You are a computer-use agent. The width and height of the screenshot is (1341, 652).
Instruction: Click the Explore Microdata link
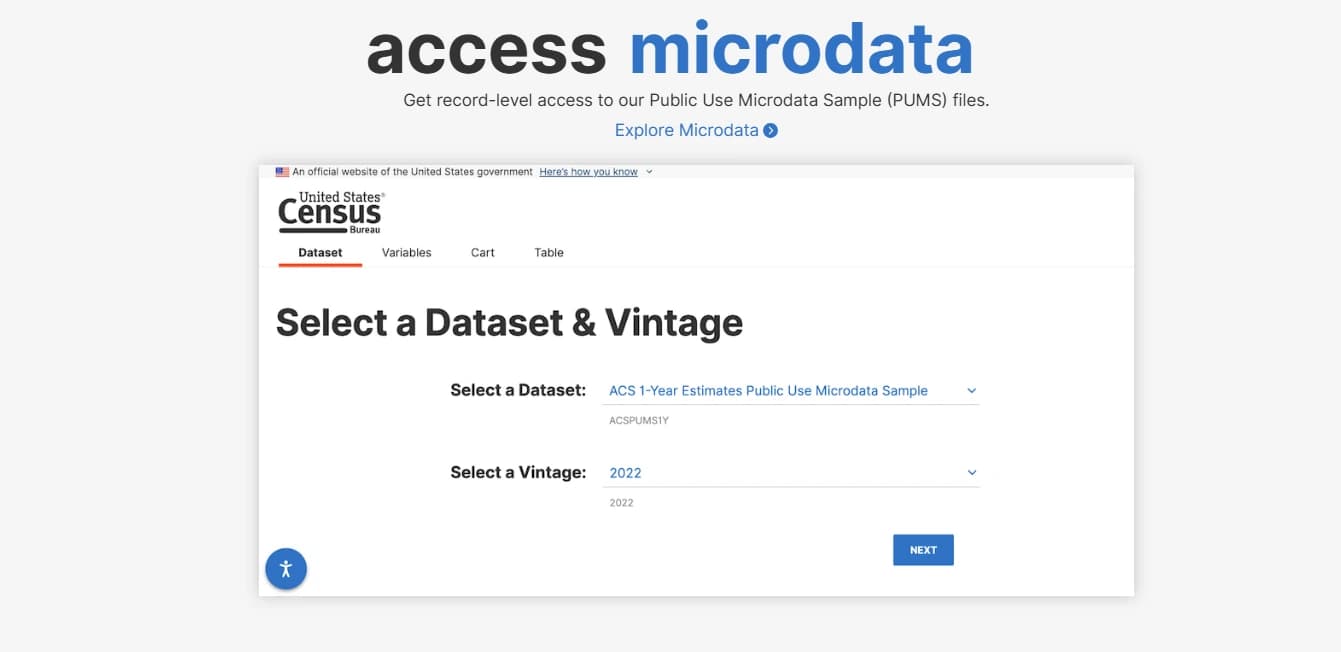coord(686,130)
